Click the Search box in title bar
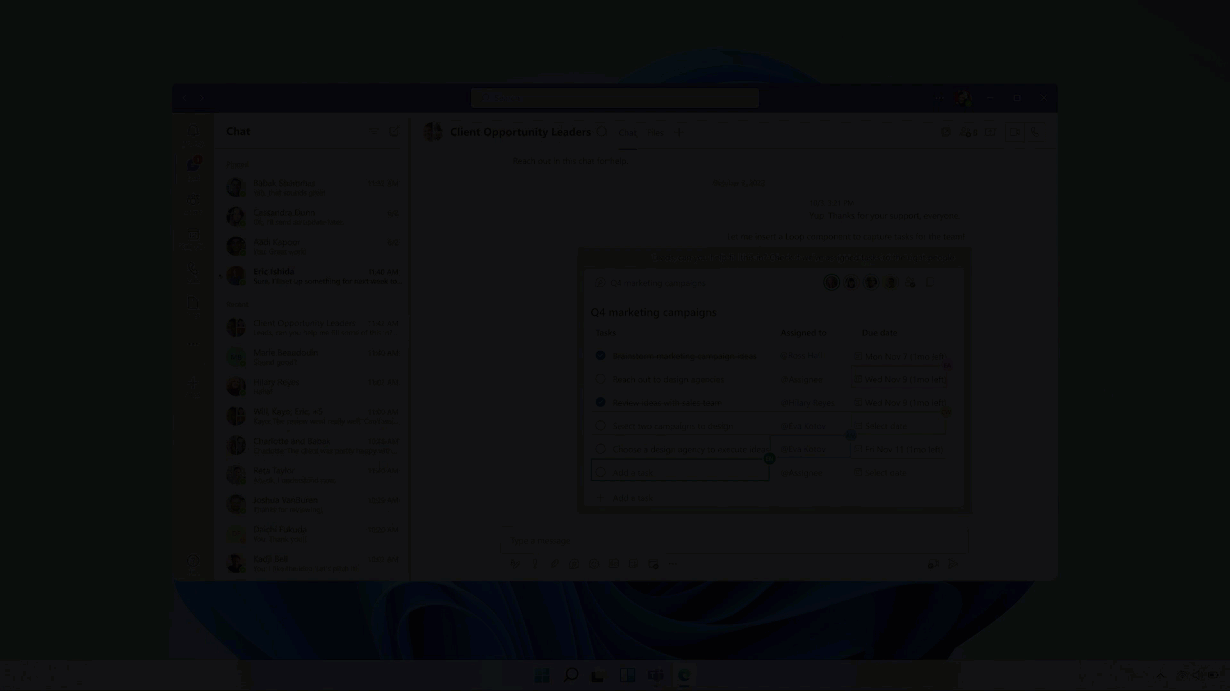Image resolution: width=1230 pixels, height=691 pixels. 614,98
